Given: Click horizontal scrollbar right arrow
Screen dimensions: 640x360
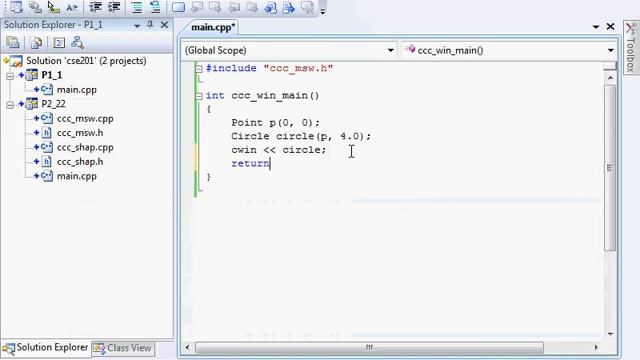Looking at the screenshot, I should pyautogui.click(x=596, y=348).
